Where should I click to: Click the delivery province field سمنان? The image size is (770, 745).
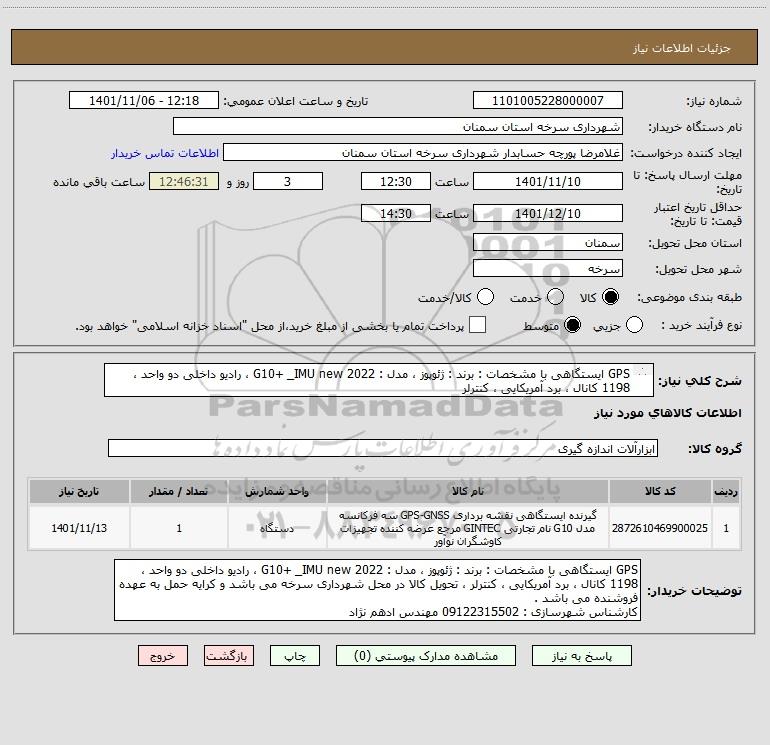(548, 243)
